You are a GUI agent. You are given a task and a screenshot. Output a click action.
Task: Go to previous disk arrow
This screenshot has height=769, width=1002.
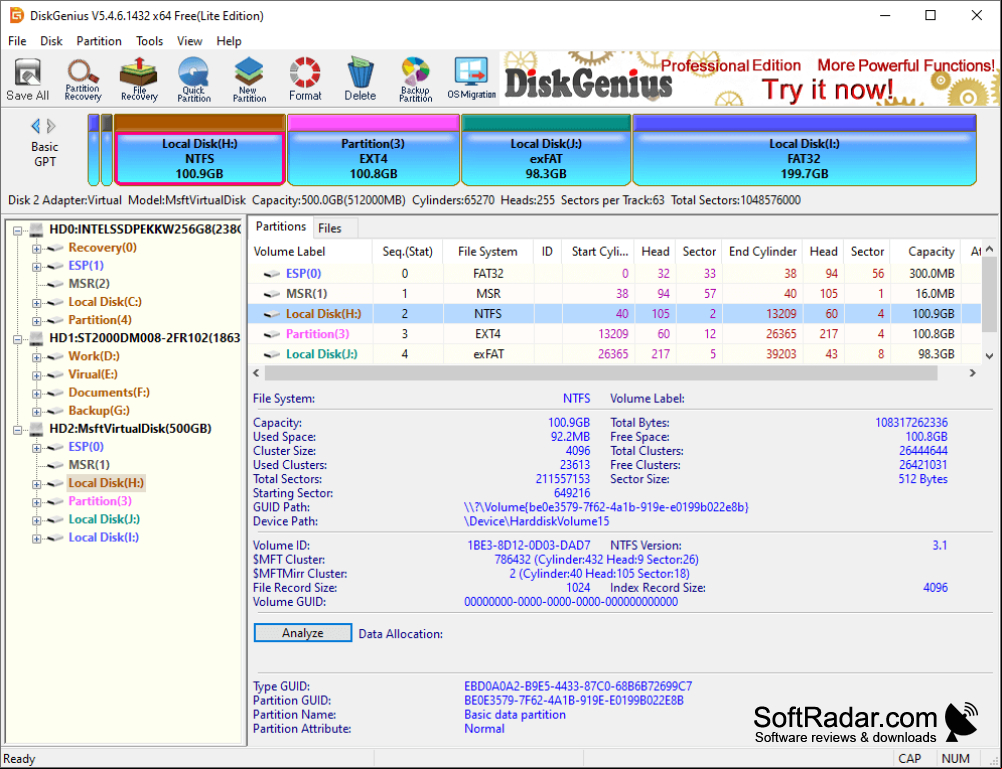(x=36, y=126)
